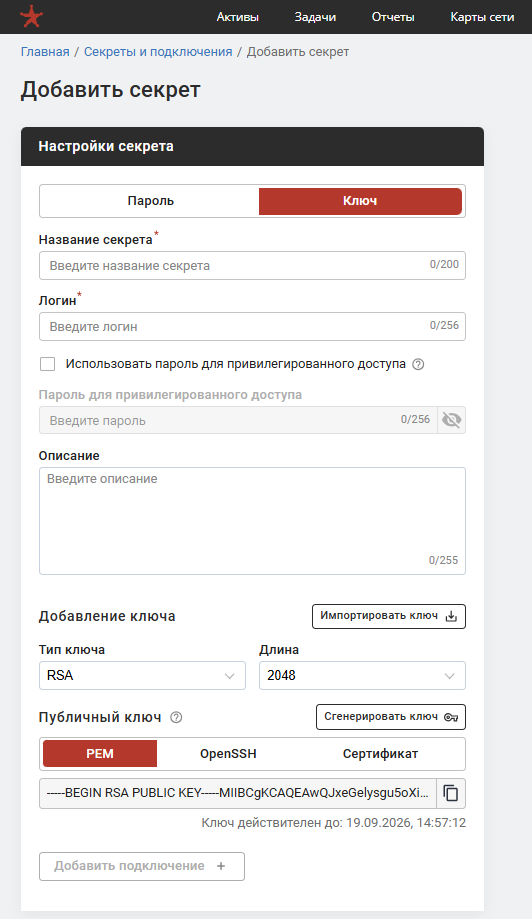Click the privileged access password field
The height and width of the screenshot is (919, 532).
(x=238, y=420)
